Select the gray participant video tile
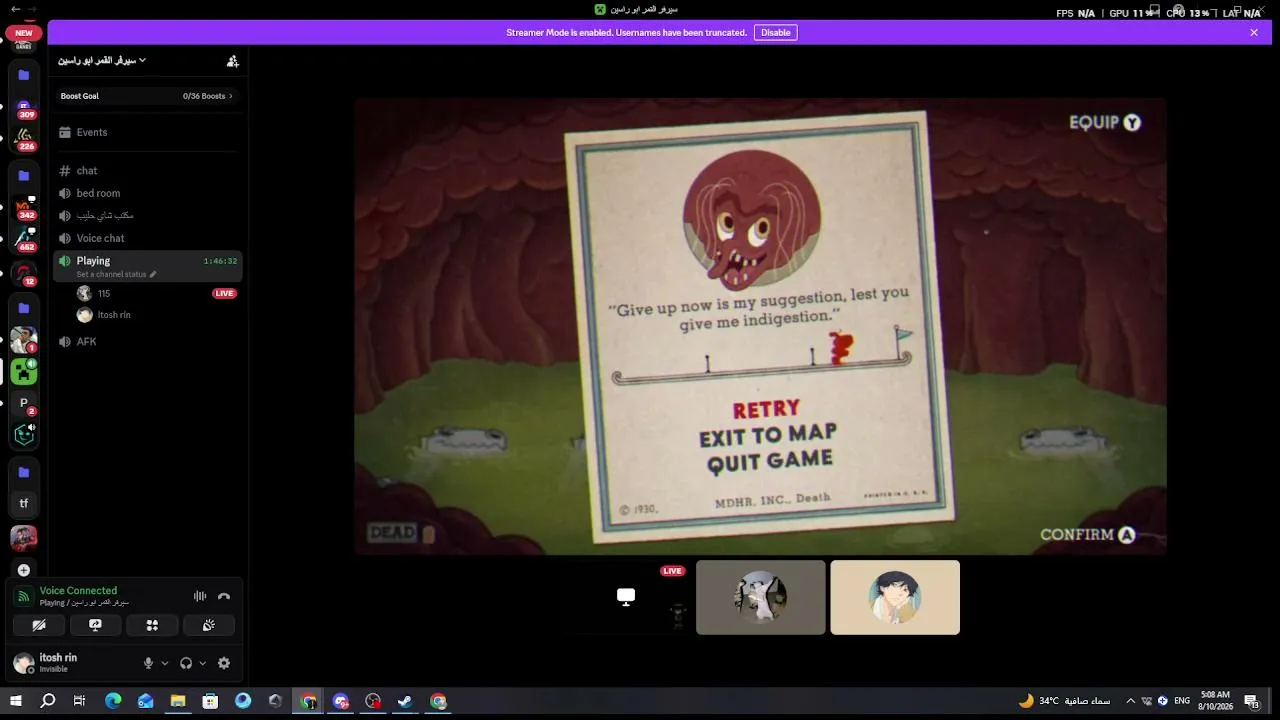This screenshot has height=720, width=1280. (x=761, y=597)
